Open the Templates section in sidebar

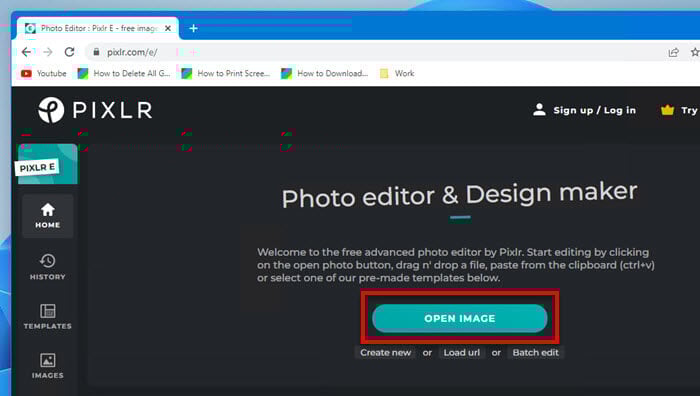click(48, 317)
